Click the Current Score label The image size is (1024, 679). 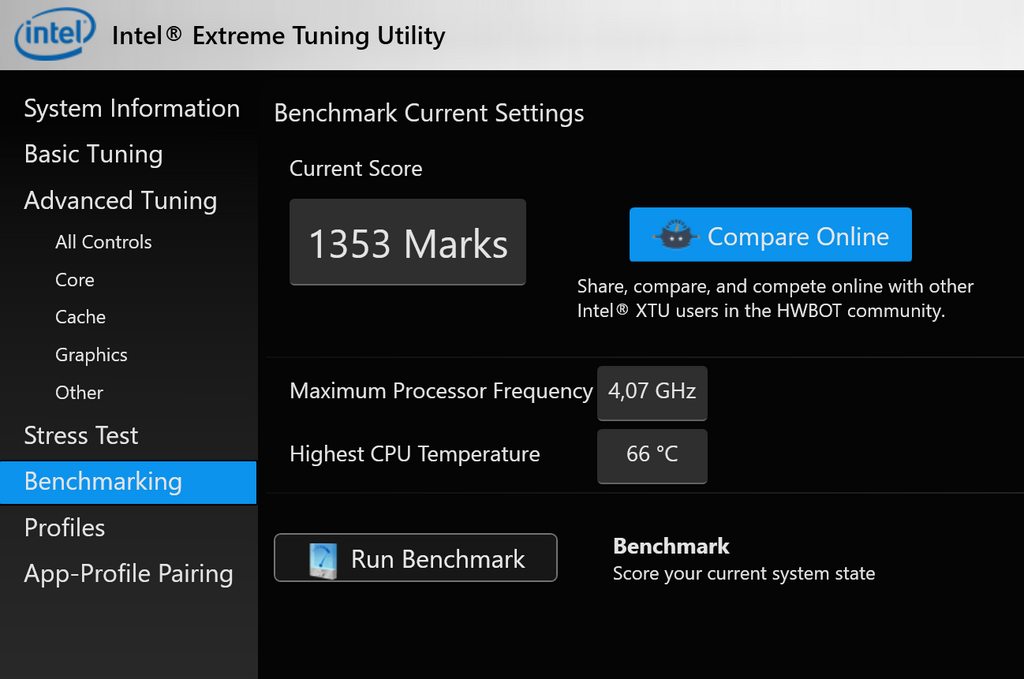356,168
